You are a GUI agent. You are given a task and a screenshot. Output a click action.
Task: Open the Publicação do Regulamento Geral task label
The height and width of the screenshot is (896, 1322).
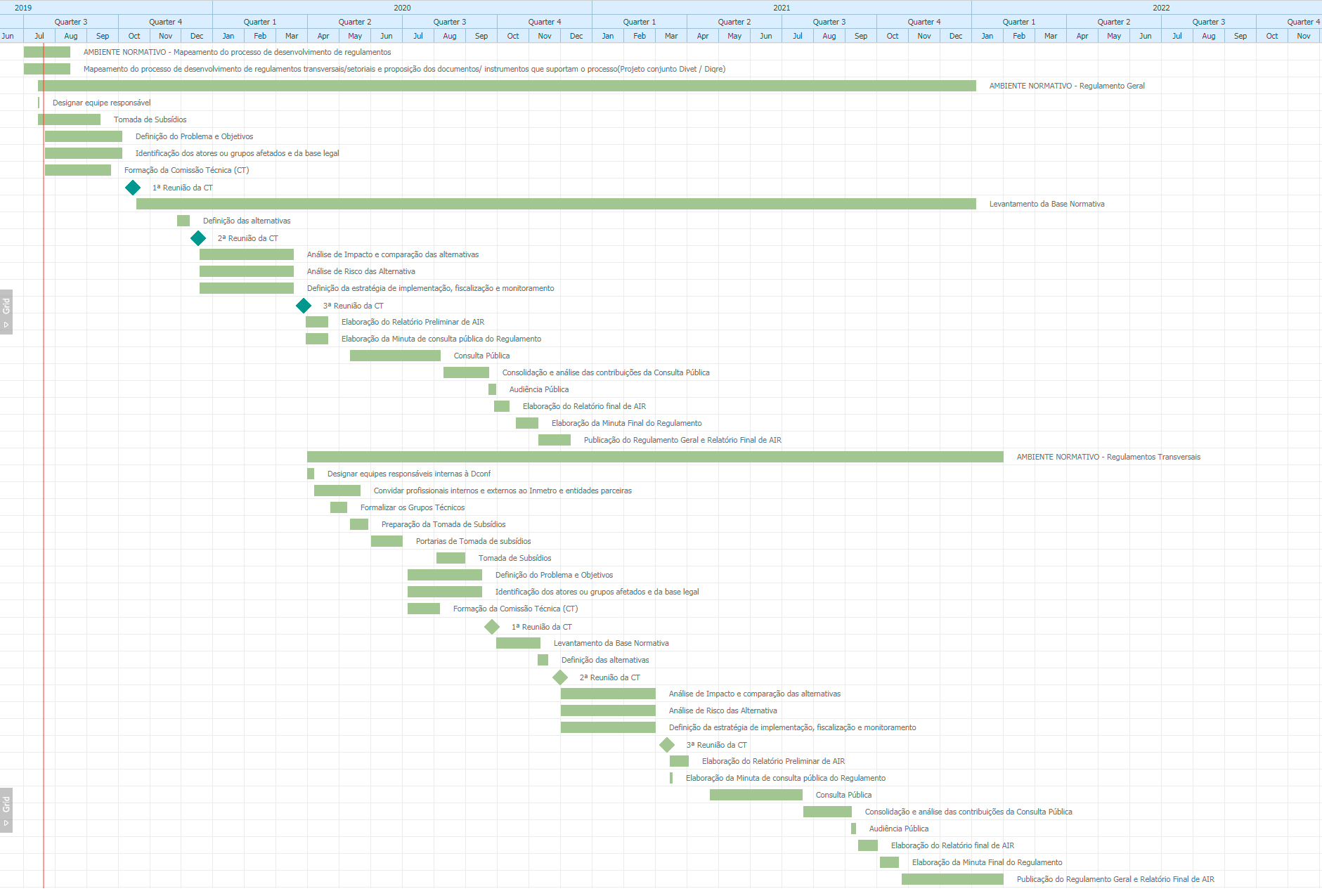(682, 440)
